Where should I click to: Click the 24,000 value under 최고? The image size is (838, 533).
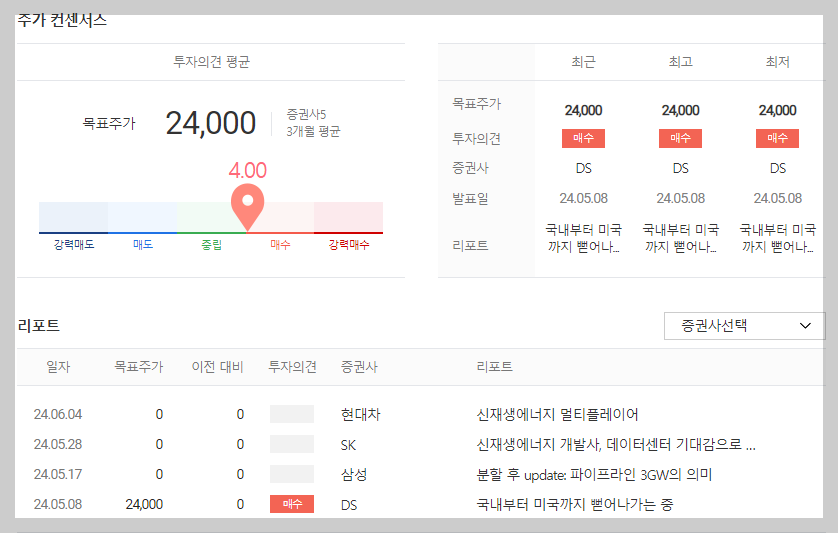click(680, 110)
